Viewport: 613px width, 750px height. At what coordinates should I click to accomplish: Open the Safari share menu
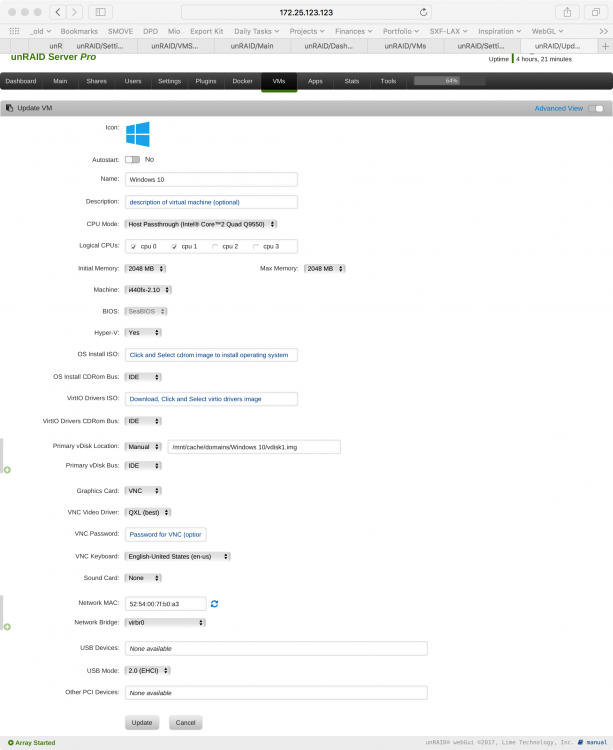567,12
